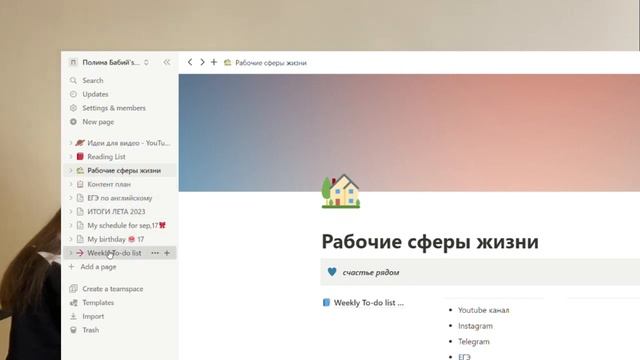Click the счастье рядом callout block
This screenshot has width=640, height=360.
click(480, 272)
